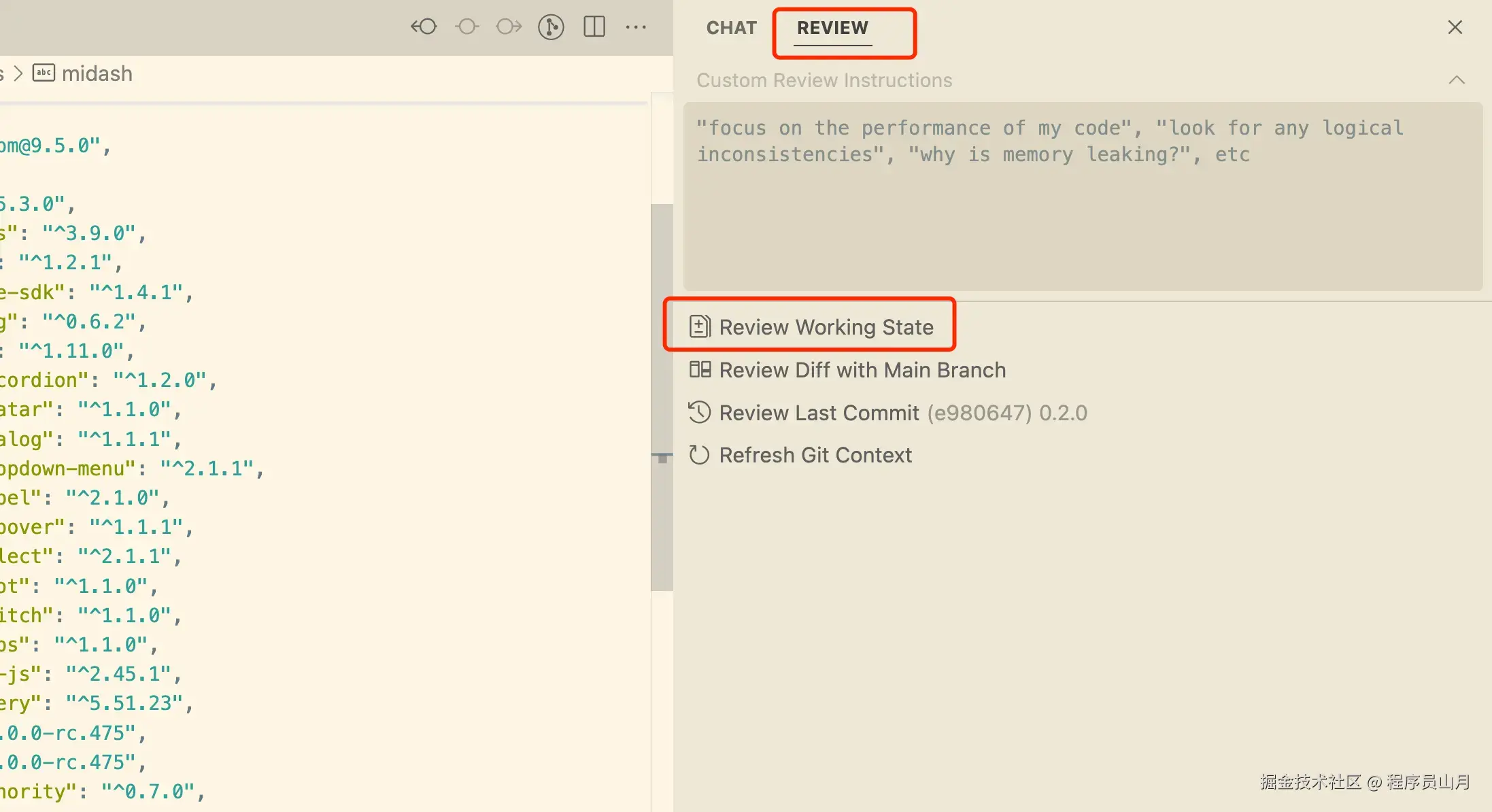
Task: Open the midash breadcrumb dropdown
Action: [97, 73]
